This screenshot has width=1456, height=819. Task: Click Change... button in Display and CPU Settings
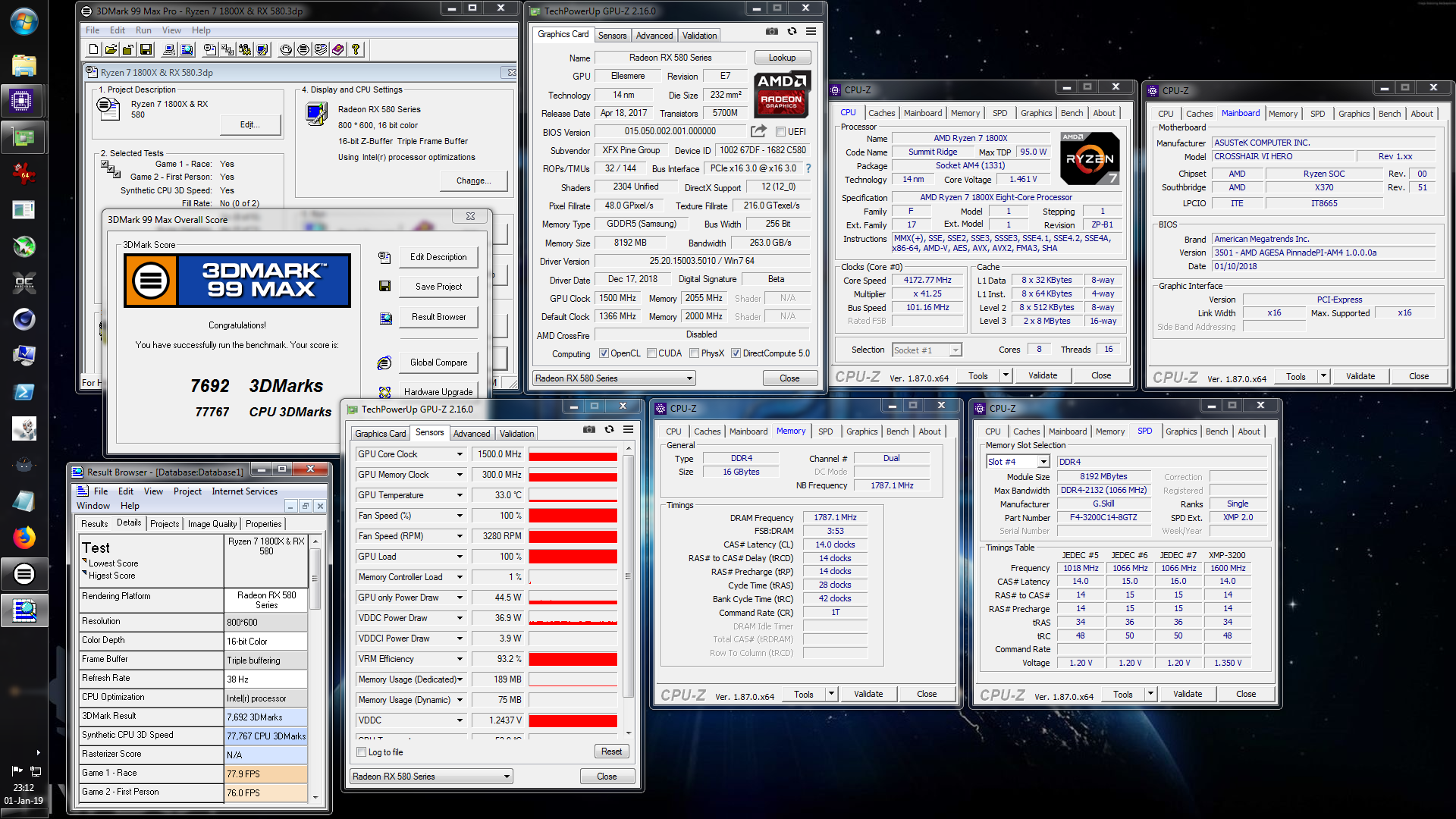pyautogui.click(x=473, y=180)
